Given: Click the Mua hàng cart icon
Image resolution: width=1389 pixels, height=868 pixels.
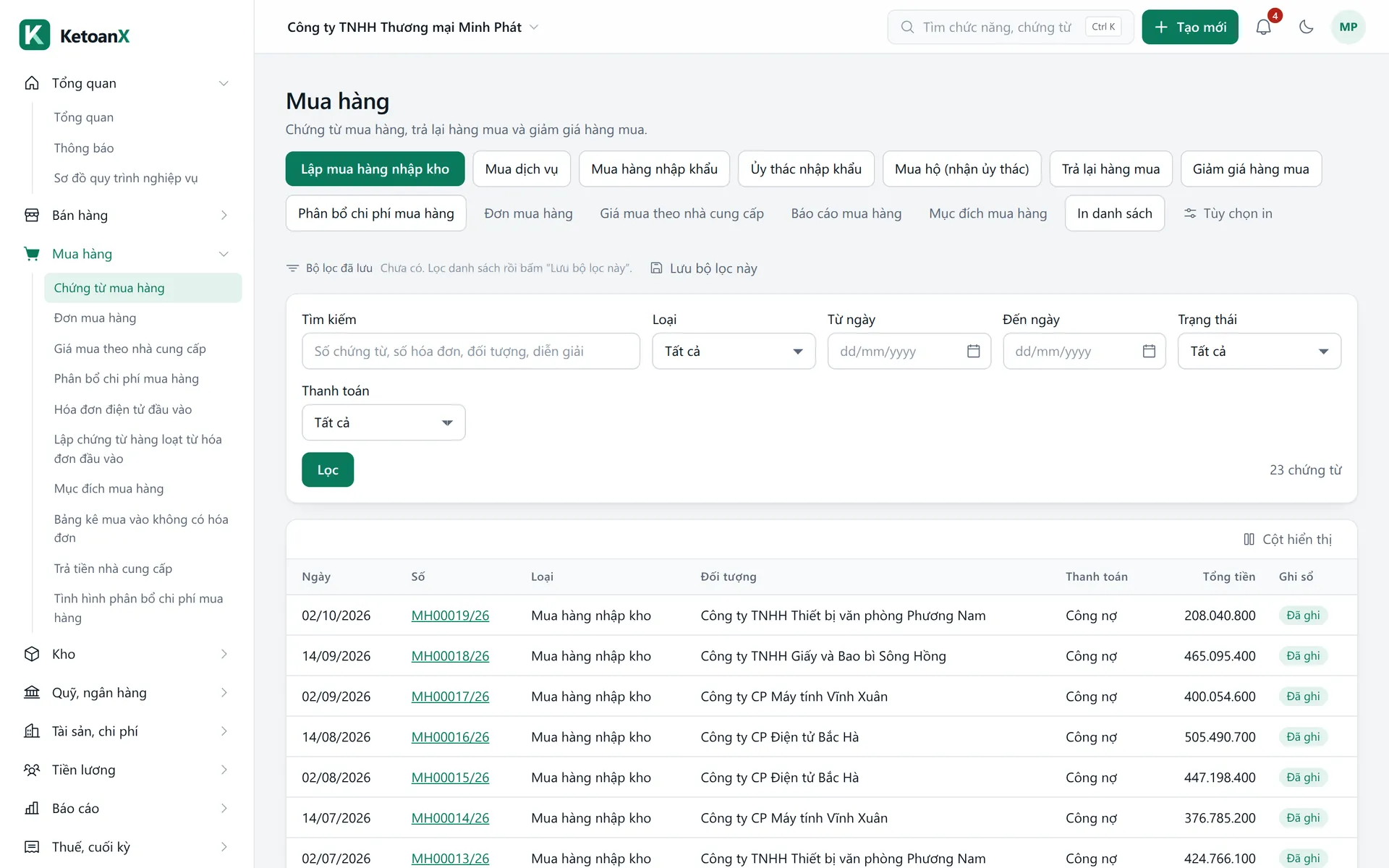Looking at the screenshot, I should [32, 254].
